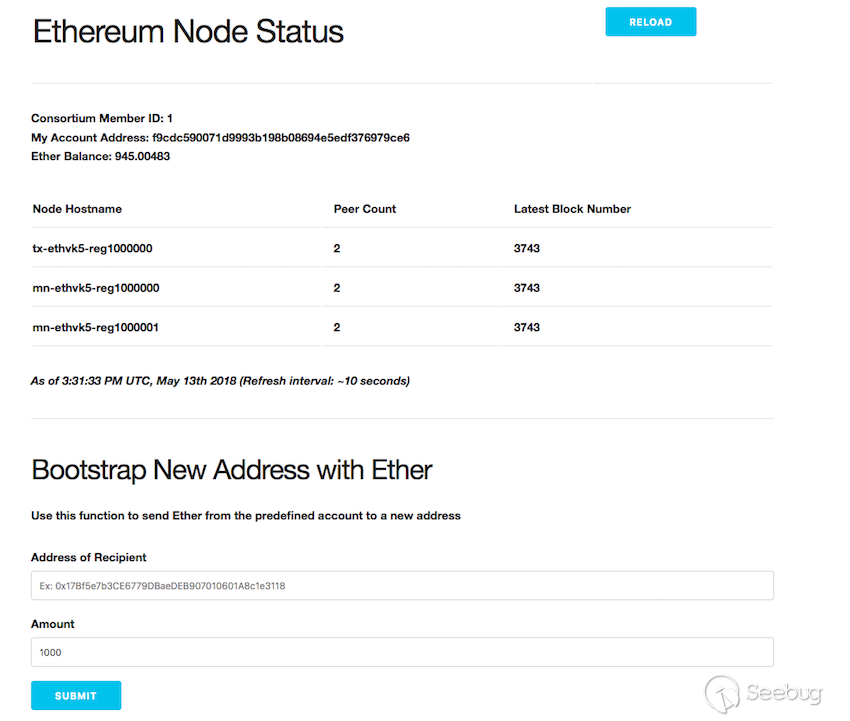The image size is (850, 721).
Task: Click the Bootstrap New Address with Ether heading
Action: click(232, 470)
